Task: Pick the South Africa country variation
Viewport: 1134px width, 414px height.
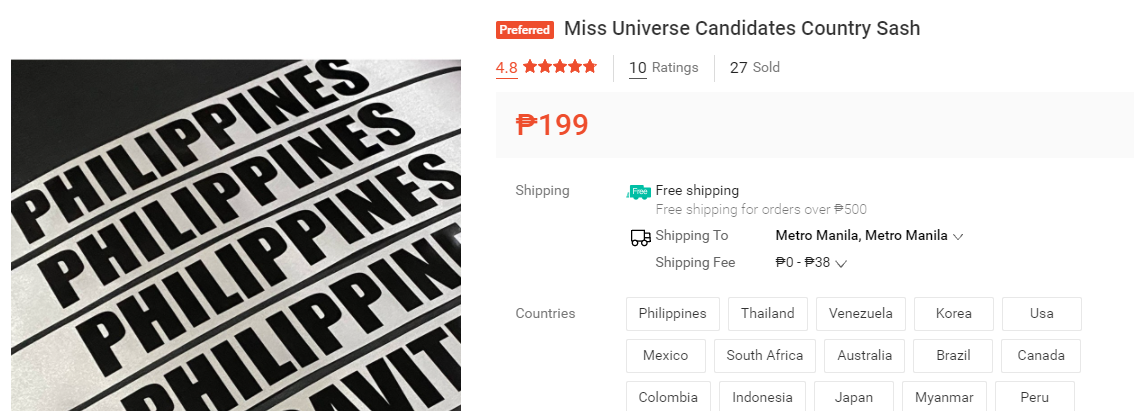Action: point(765,356)
